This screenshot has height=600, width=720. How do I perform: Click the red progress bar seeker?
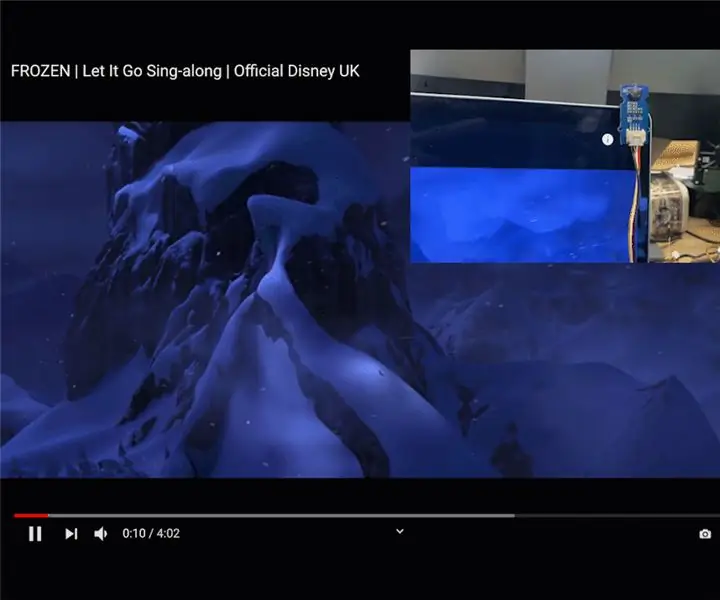31,516
